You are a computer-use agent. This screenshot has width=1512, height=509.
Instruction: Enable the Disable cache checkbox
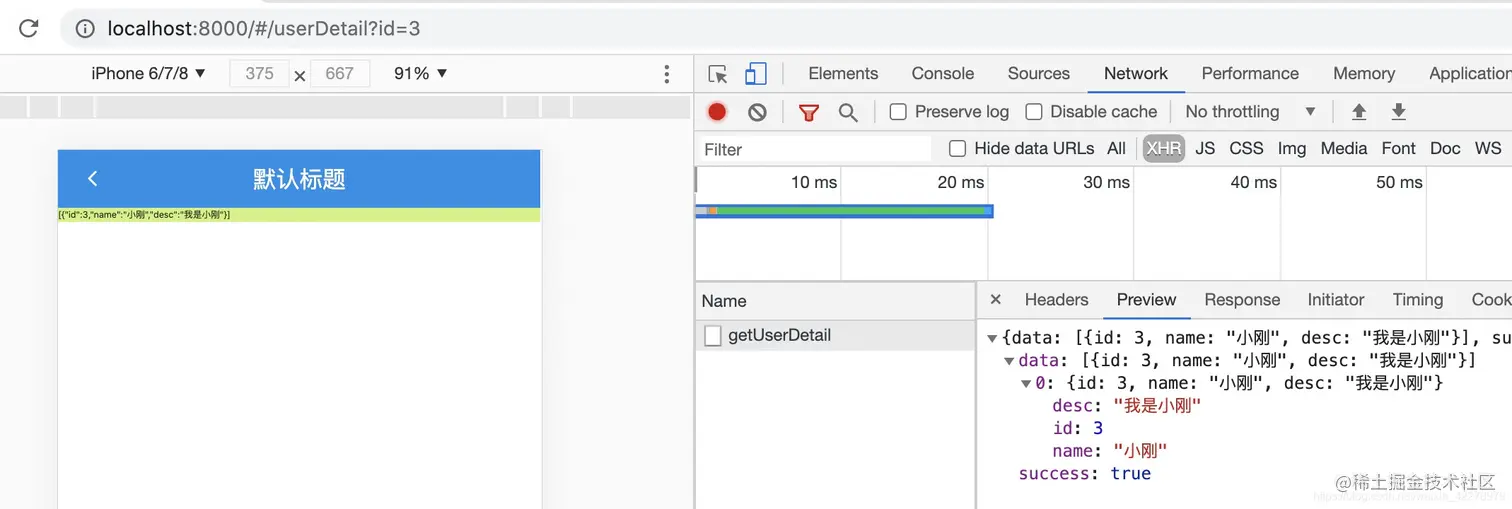(1034, 112)
